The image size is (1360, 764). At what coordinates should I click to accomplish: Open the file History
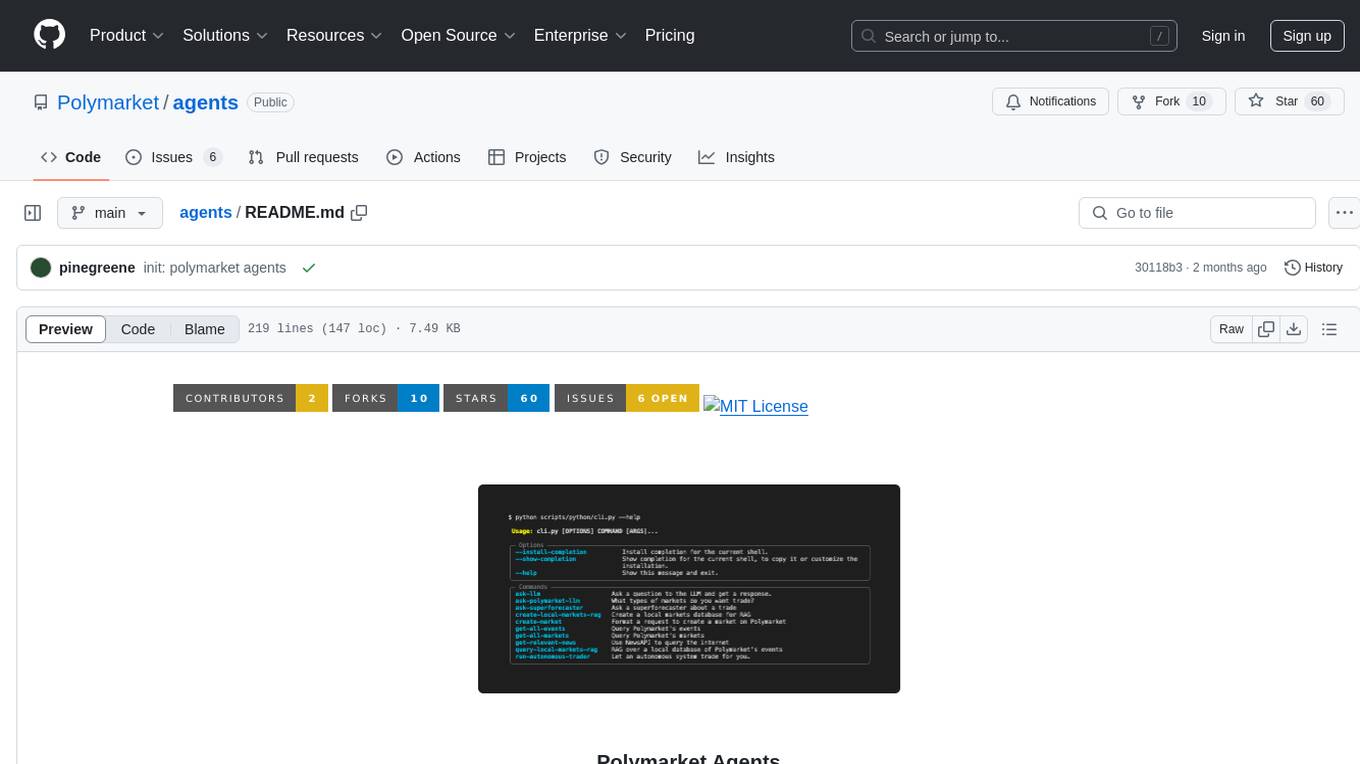click(x=1313, y=268)
